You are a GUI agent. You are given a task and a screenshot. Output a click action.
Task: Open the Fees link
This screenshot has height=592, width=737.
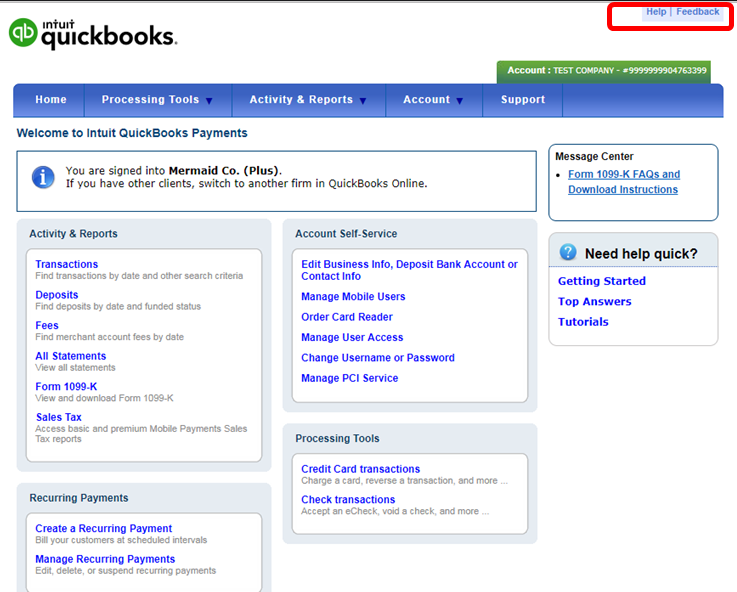point(47,325)
